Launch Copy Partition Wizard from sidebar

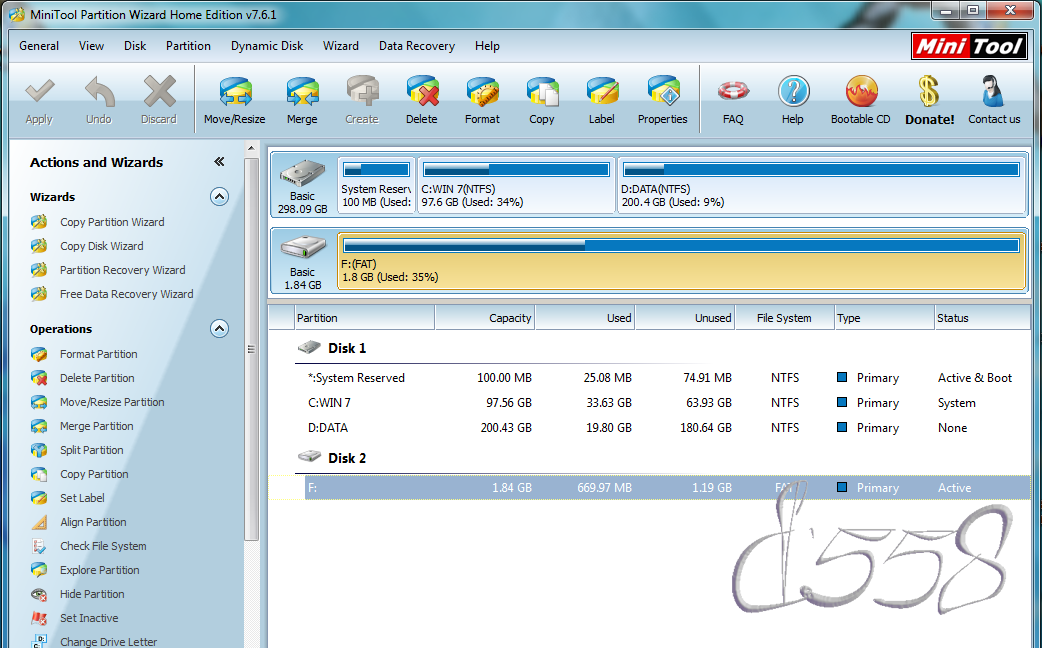112,222
